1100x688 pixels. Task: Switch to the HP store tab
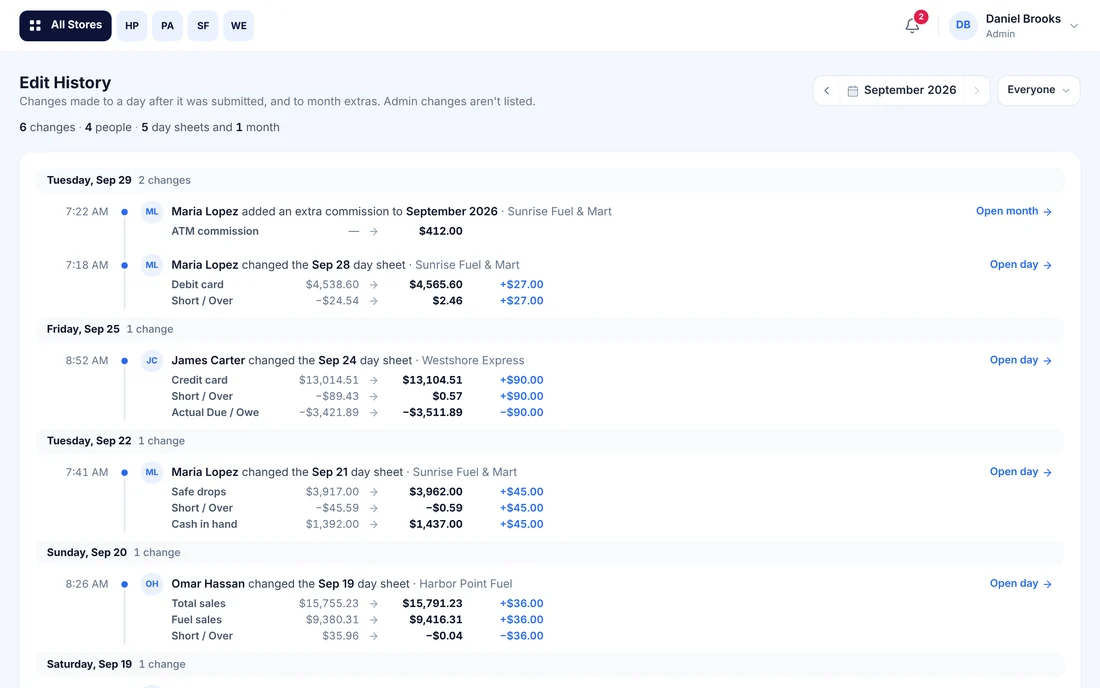pyautogui.click(x=132, y=25)
